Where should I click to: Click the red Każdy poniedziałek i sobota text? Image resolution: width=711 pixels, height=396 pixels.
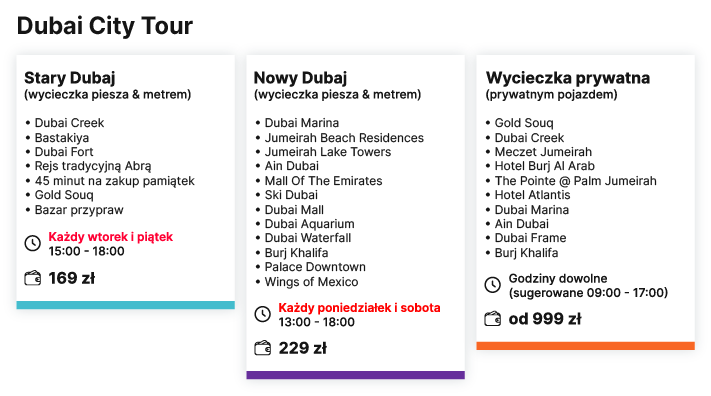[x=359, y=308]
